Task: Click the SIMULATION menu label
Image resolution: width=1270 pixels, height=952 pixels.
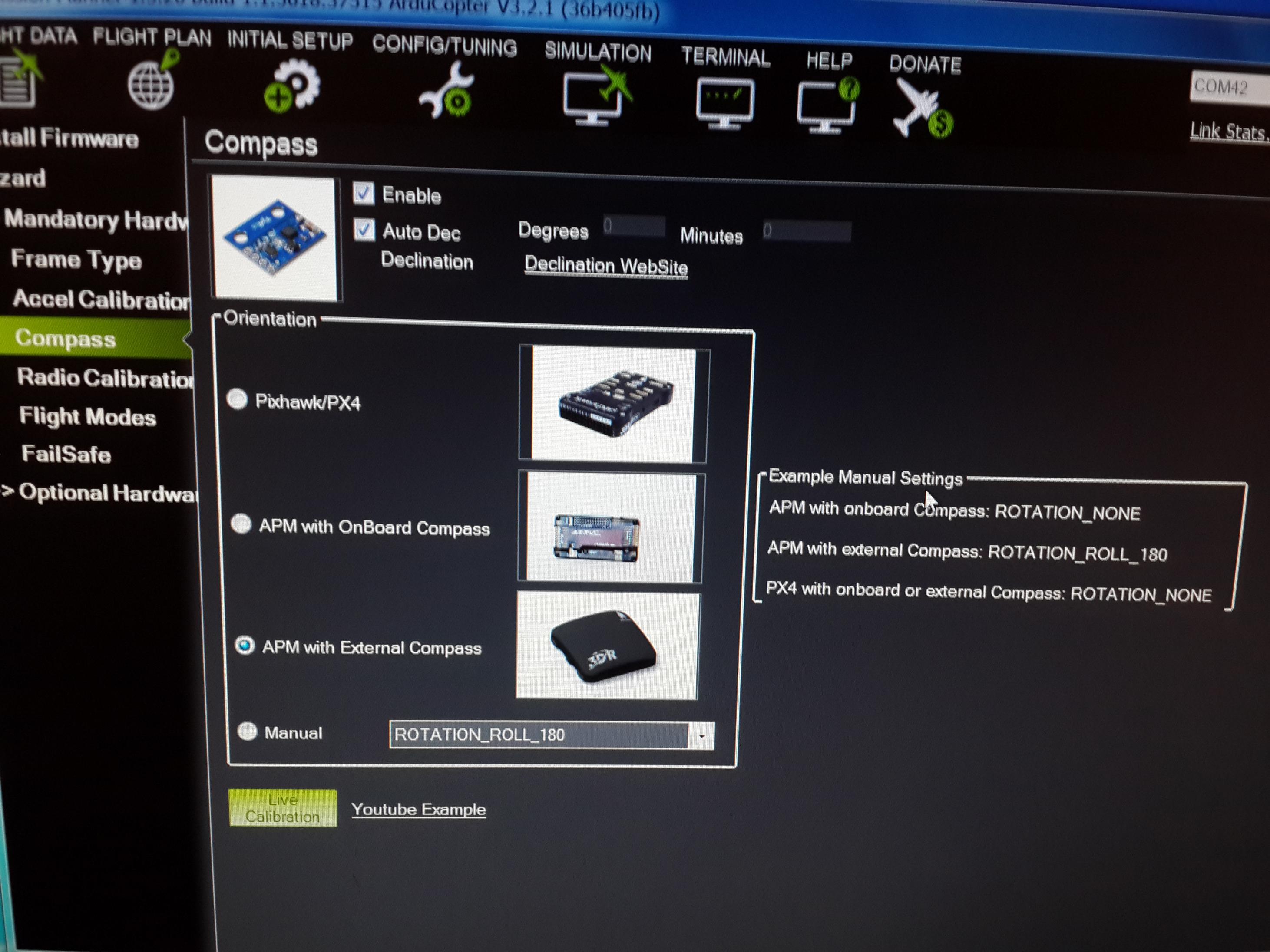Action: pyautogui.click(x=598, y=52)
